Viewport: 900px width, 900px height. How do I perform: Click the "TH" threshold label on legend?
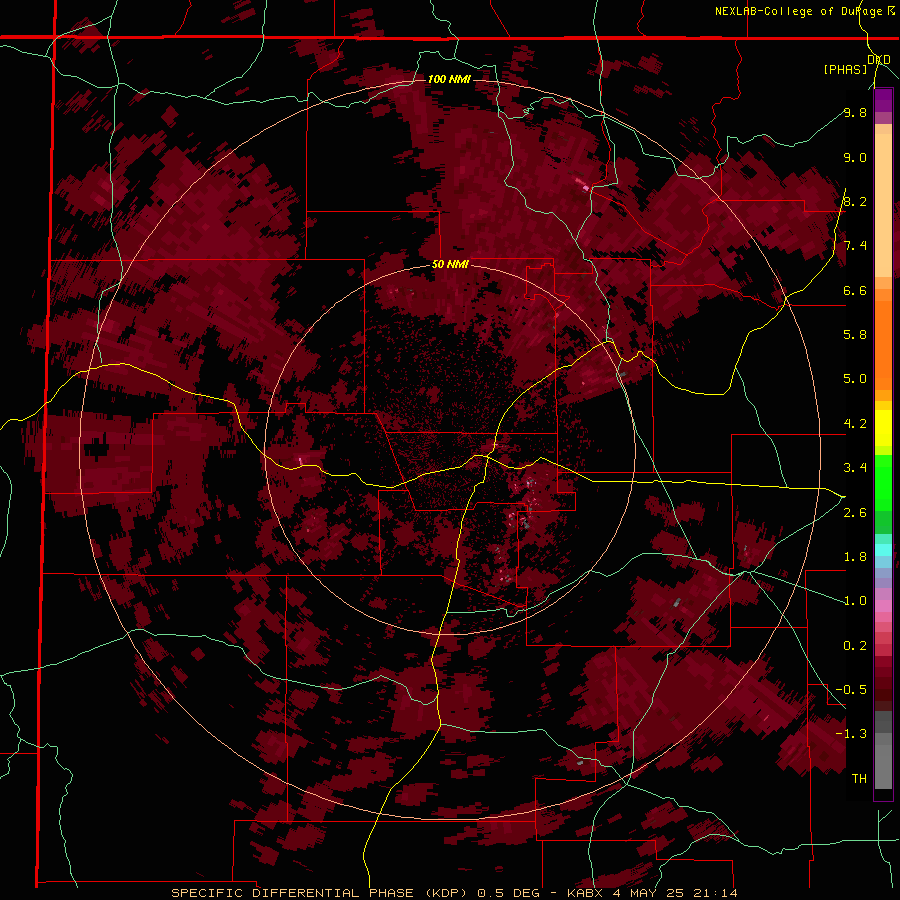[x=859, y=779]
